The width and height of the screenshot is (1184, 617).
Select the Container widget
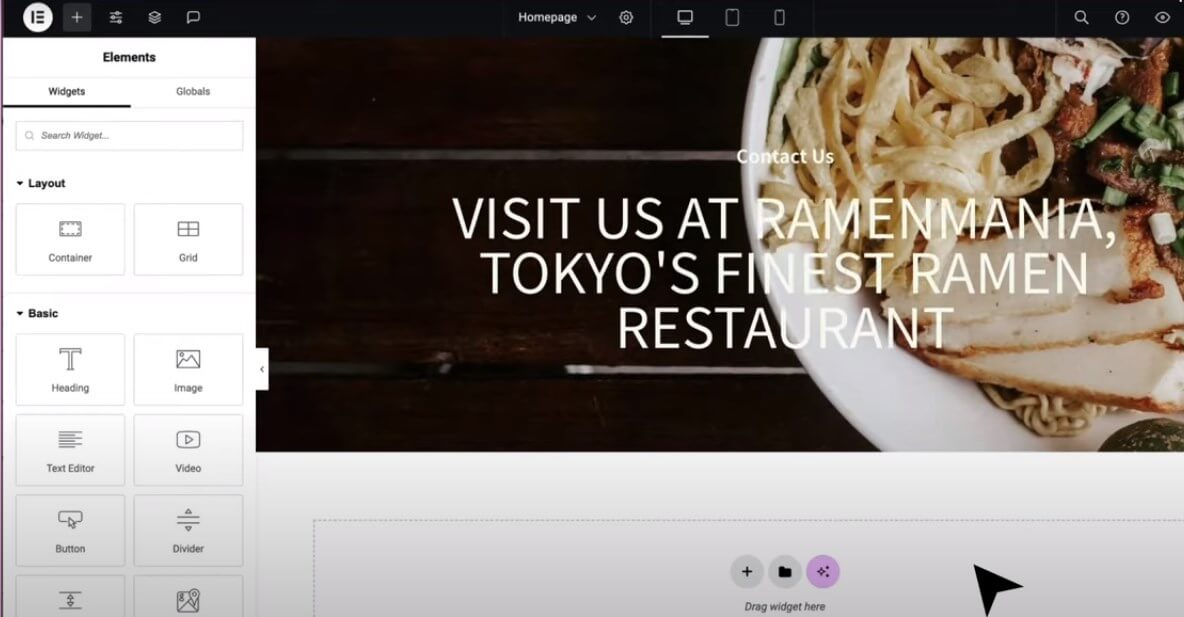pos(70,239)
